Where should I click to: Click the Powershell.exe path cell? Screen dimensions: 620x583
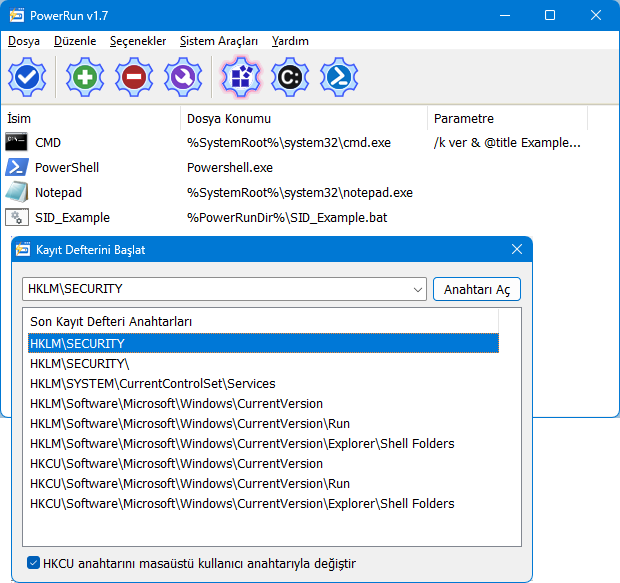point(230,167)
